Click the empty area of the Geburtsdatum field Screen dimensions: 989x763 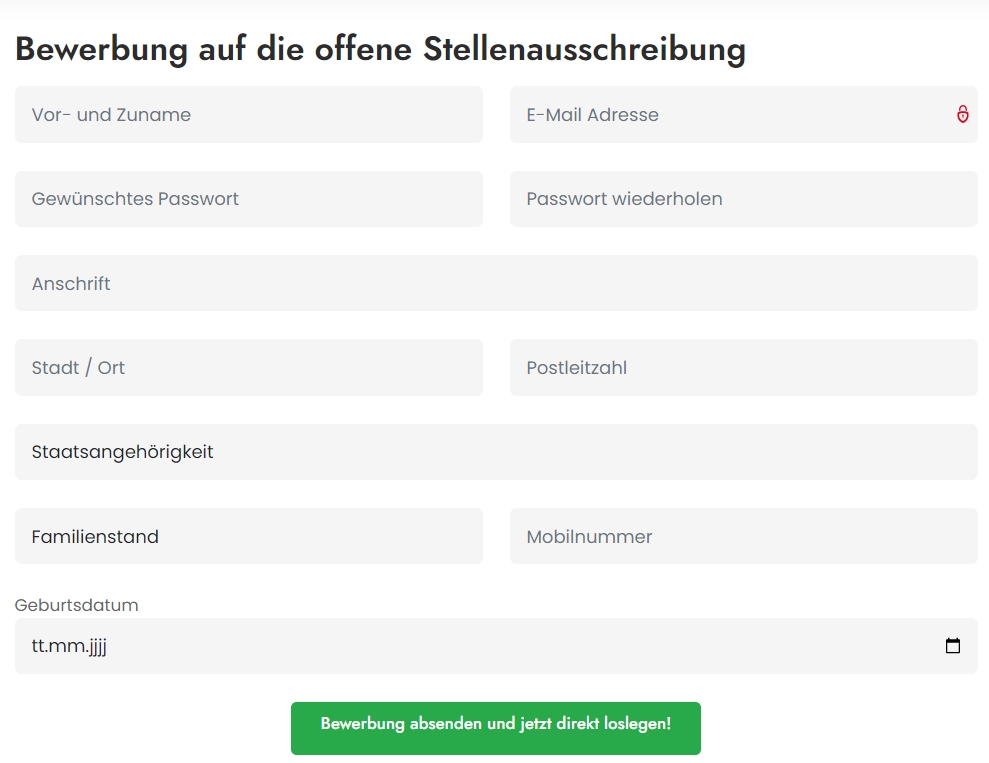click(x=524, y=646)
